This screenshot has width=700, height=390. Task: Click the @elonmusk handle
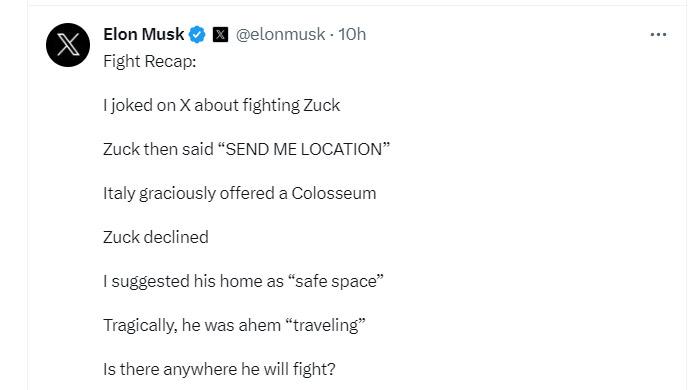(280, 34)
